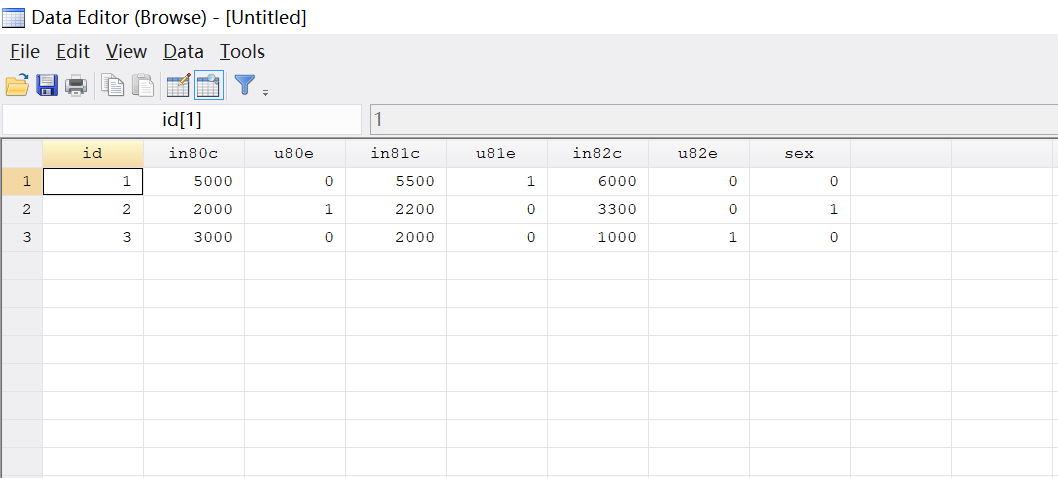Select the cell containing 6000 under in82c
Viewport: 1058px width, 478px height.
(597, 181)
